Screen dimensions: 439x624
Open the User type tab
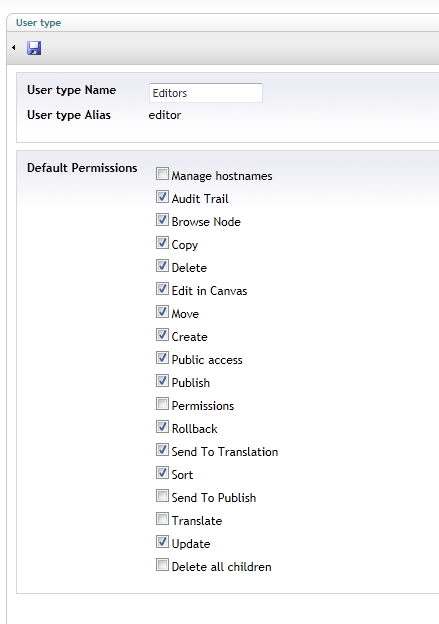click(x=39, y=23)
